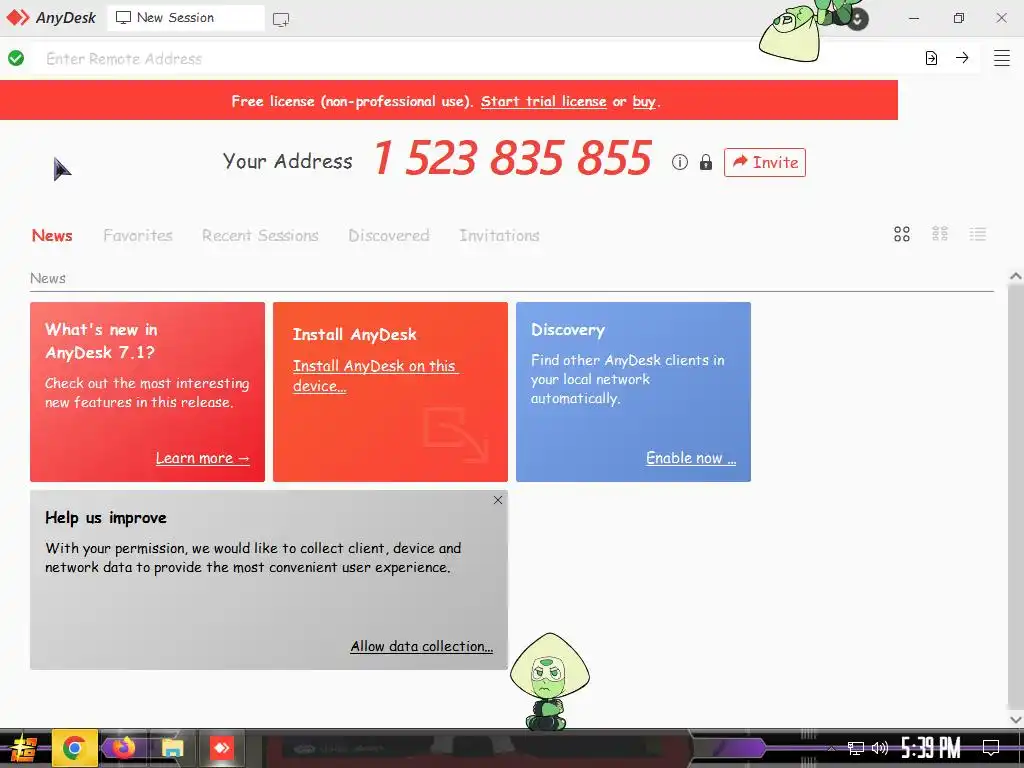The width and height of the screenshot is (1024, 768).
Task: Open the Invitations tab
Action: click(x=499, y=235)
